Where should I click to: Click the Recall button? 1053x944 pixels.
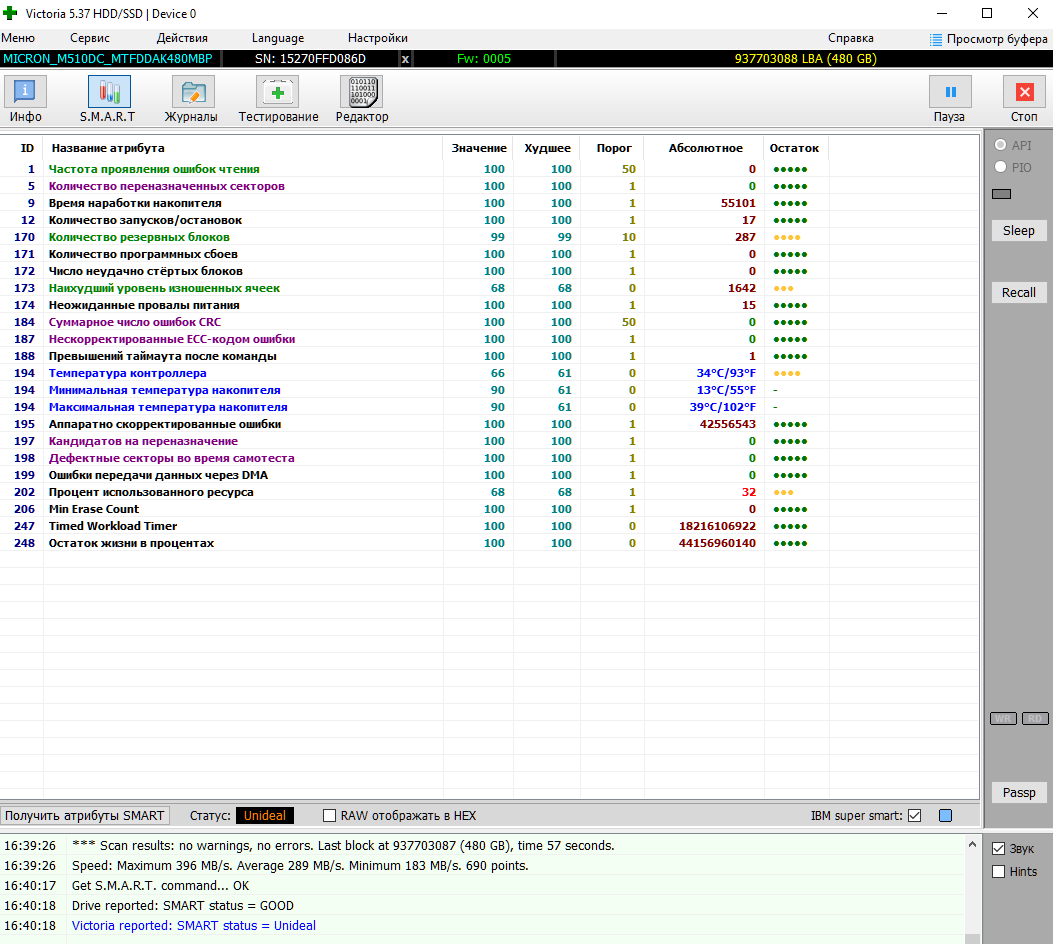[x=1019, y=293]
